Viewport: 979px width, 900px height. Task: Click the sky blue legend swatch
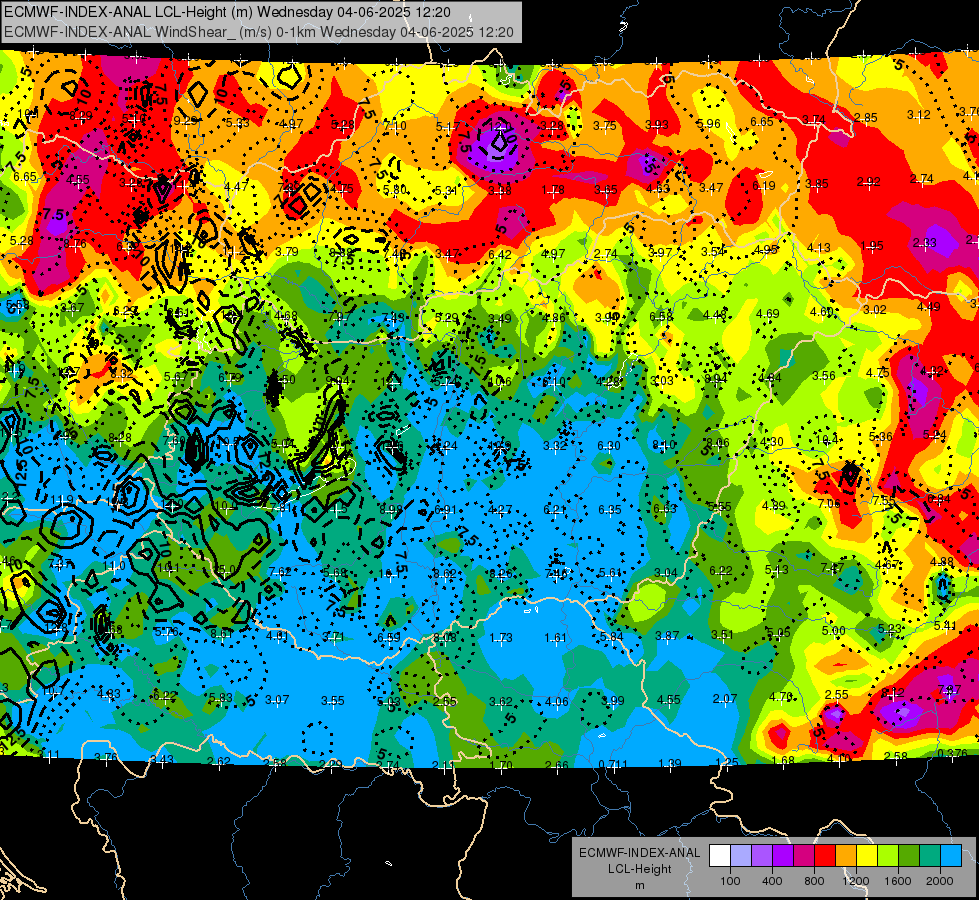click(951, 856)
